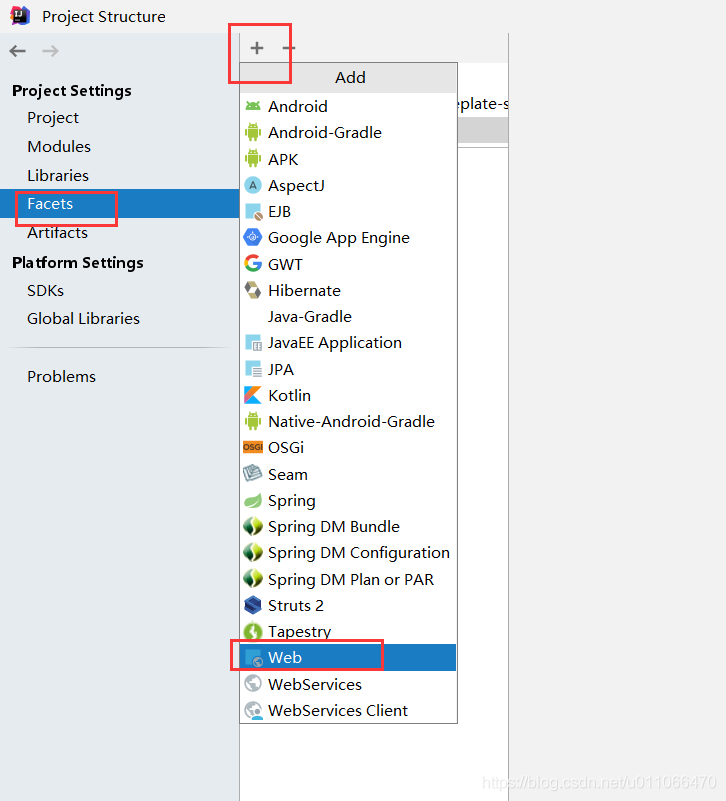726x801 pixels.
Task: Click the APK robot icon
Action: [x=253, y=159]
